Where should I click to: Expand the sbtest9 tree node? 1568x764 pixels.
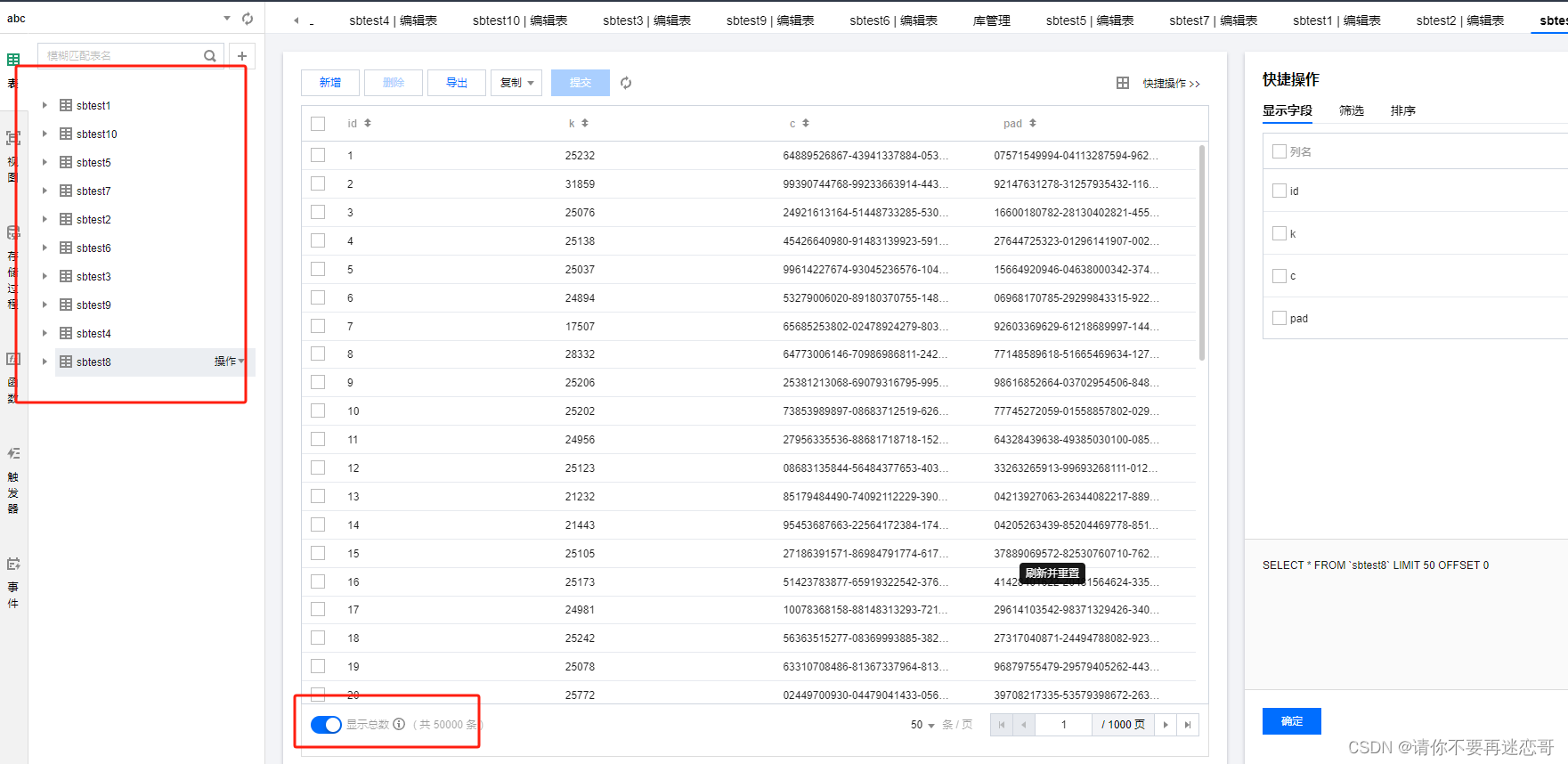click(45, 305)
